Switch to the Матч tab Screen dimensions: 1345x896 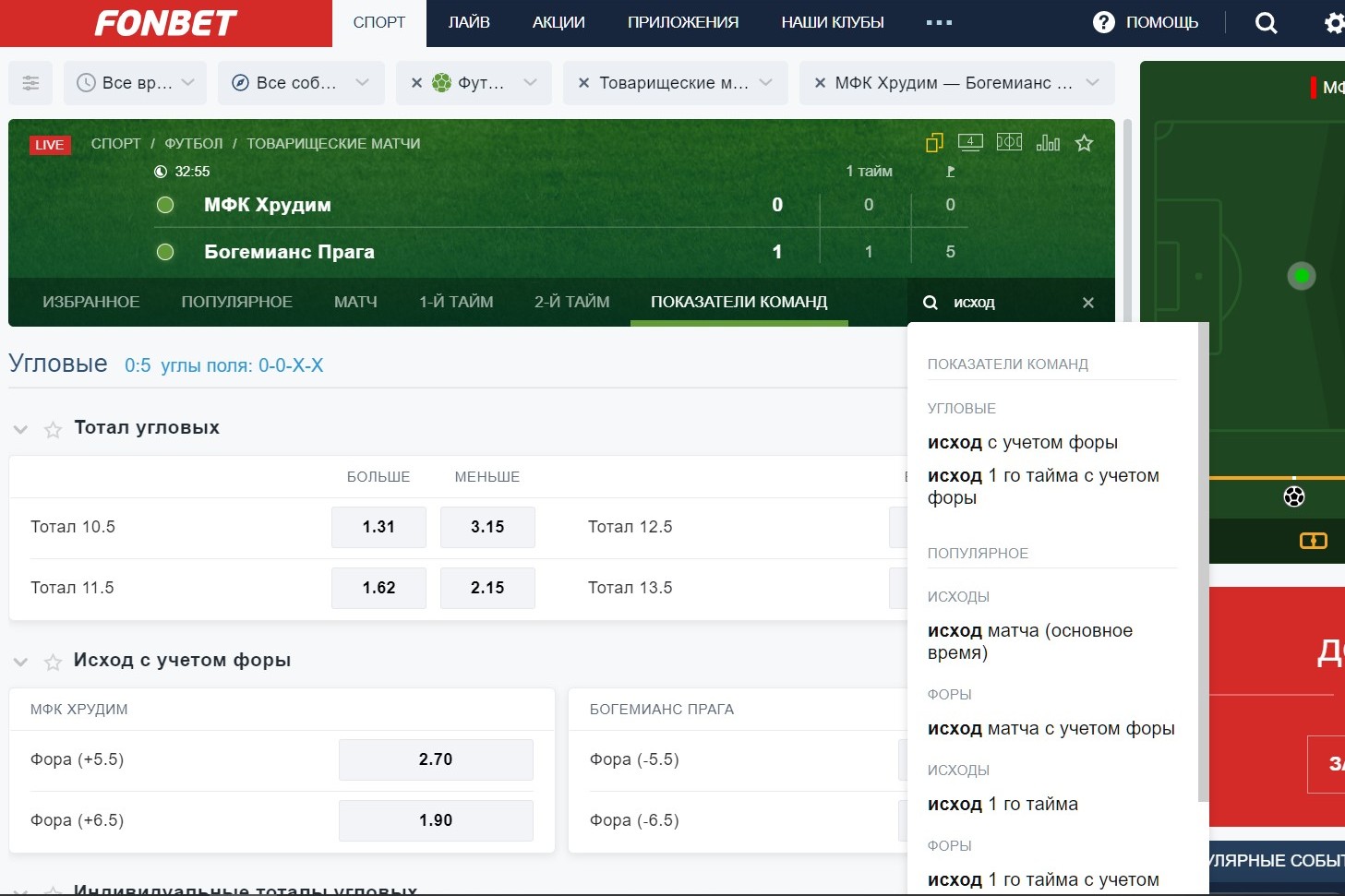coord(355,302)
